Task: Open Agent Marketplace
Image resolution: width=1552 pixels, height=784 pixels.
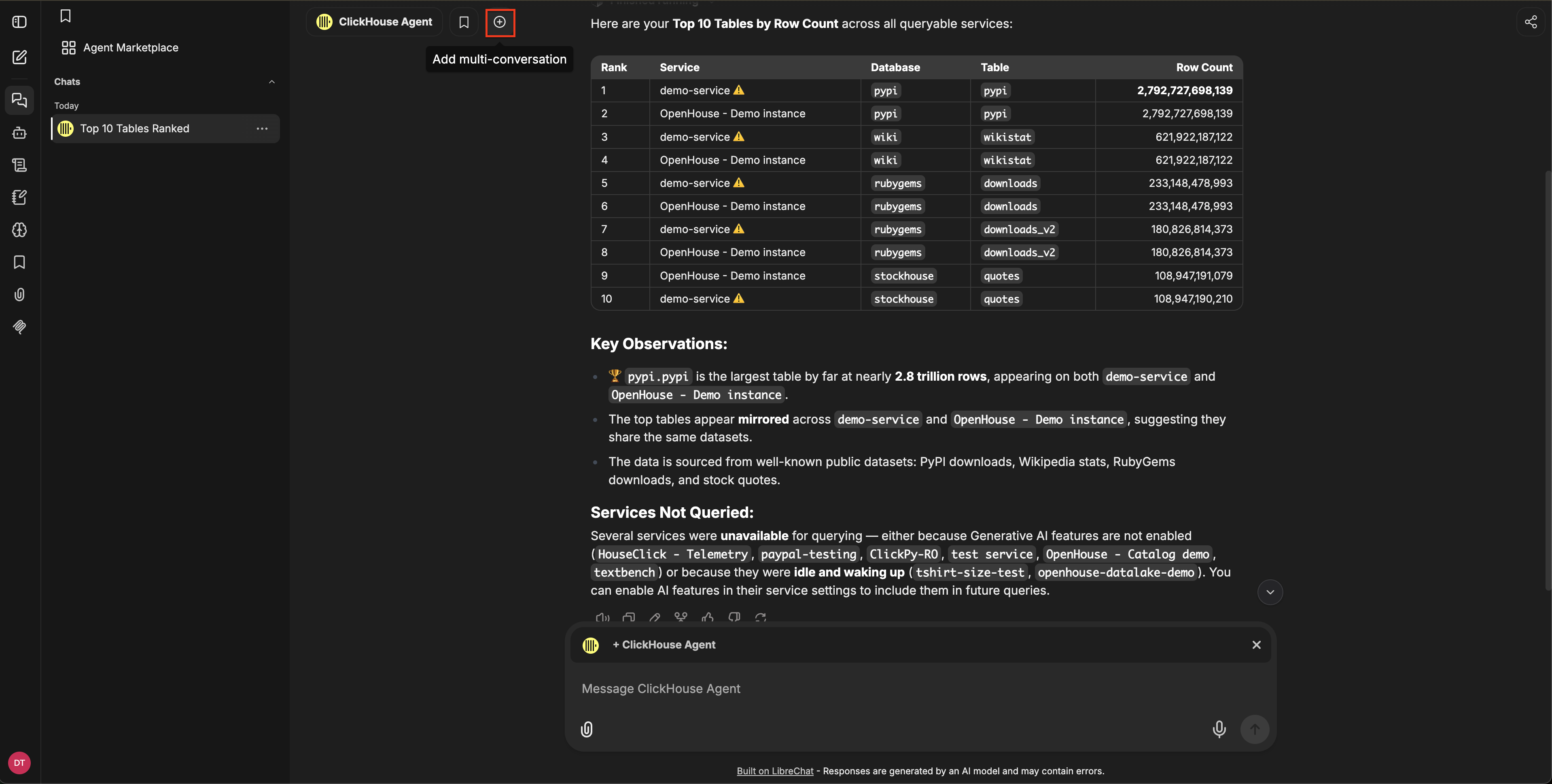Action: (x=120, y=48)
